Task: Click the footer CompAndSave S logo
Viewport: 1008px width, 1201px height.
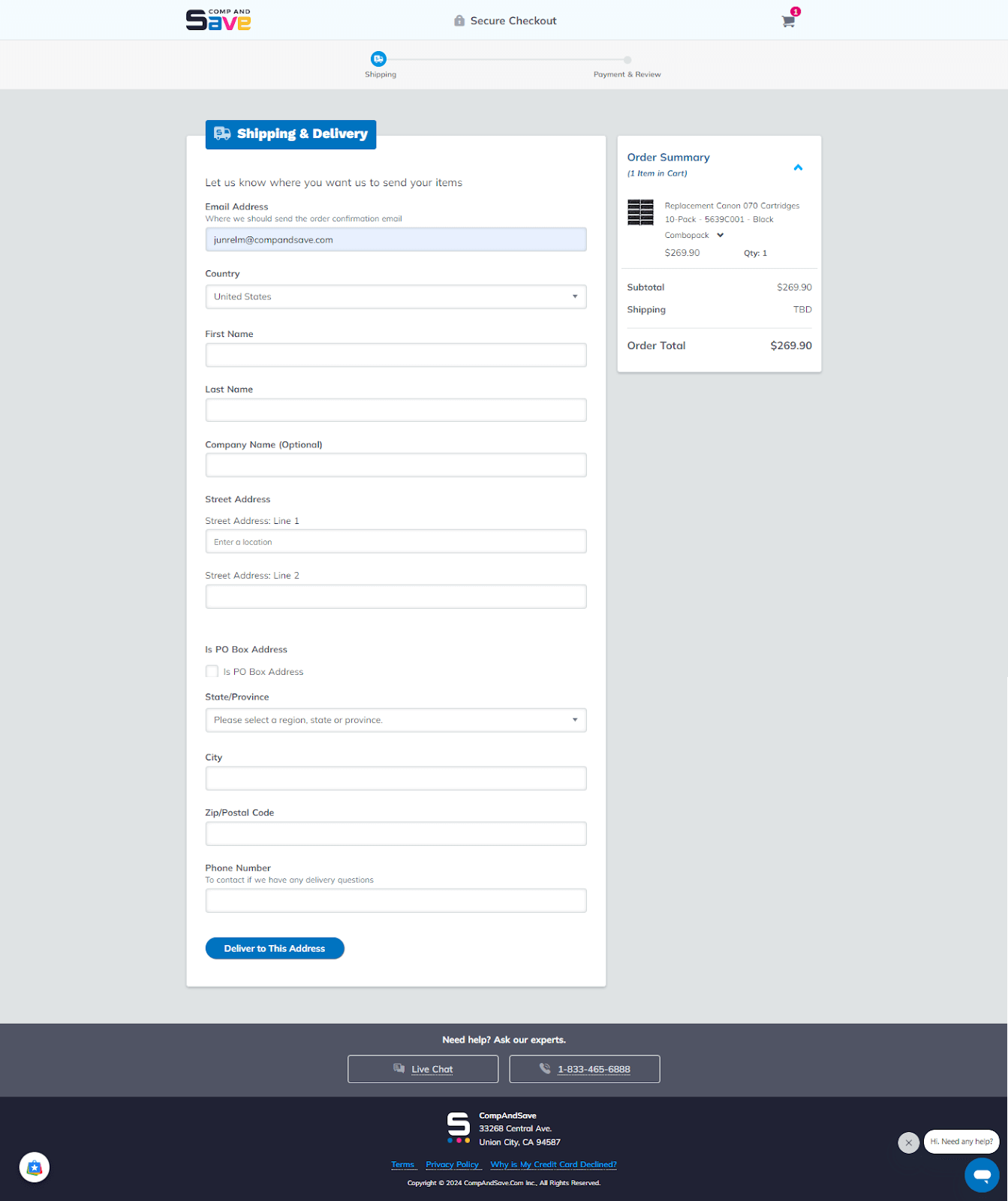Action: pyautogui.click(x=459, y=1127)
